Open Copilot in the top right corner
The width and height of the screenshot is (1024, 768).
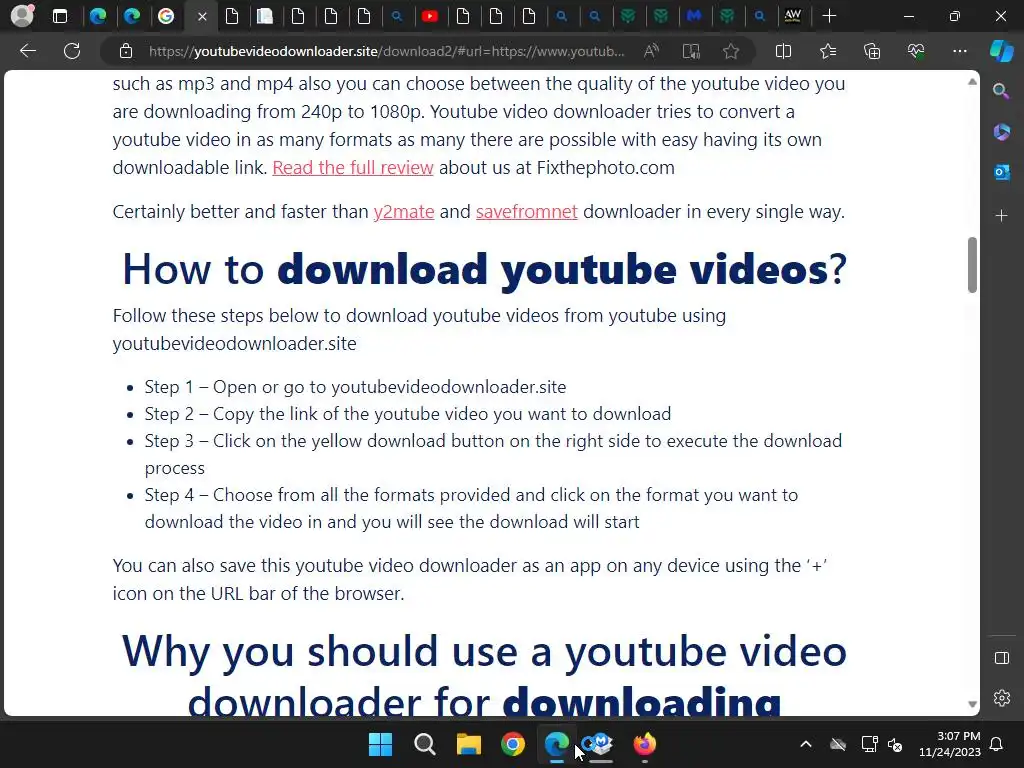tap(1001, 51)
